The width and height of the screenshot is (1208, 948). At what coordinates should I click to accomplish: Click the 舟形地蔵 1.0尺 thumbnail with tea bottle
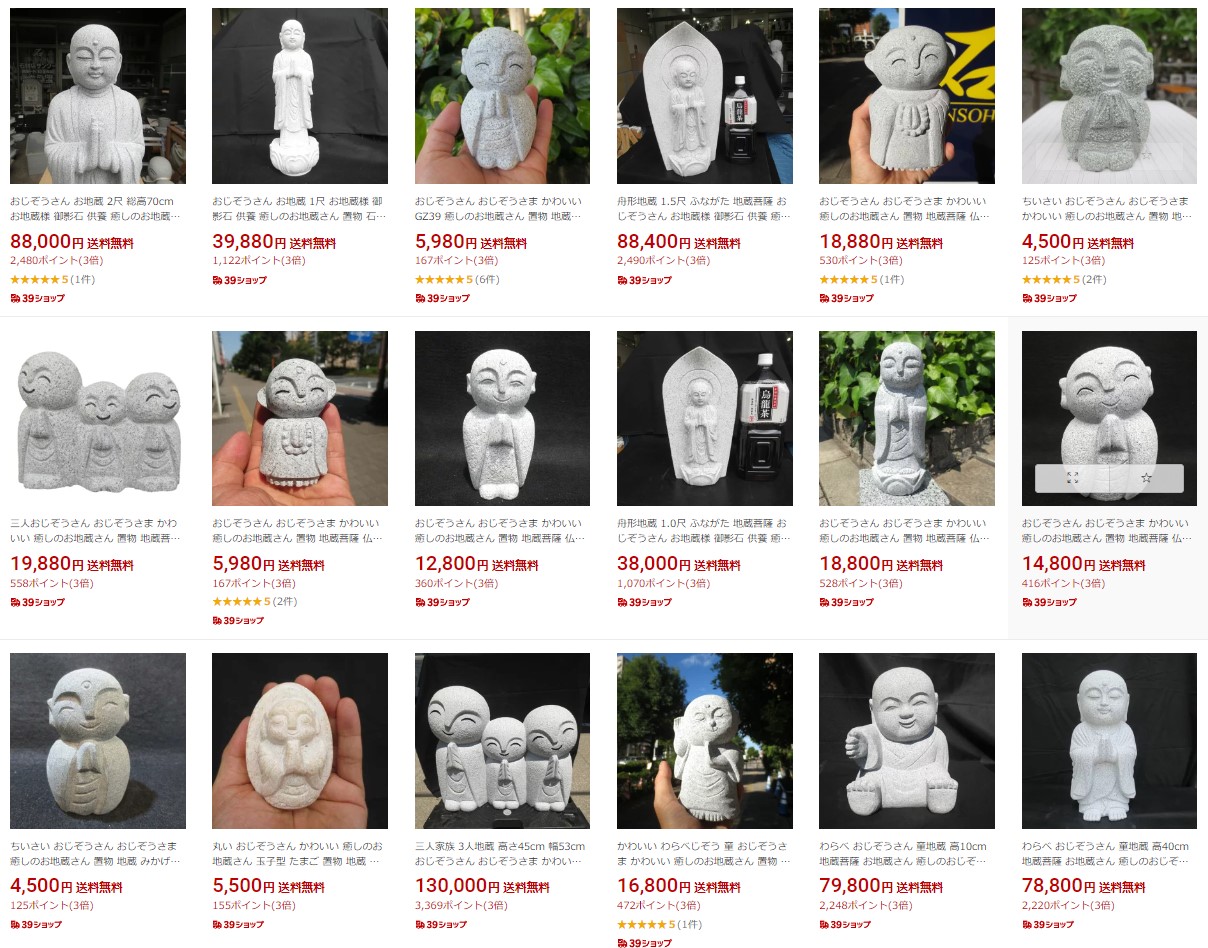click(x=705, y=418)
